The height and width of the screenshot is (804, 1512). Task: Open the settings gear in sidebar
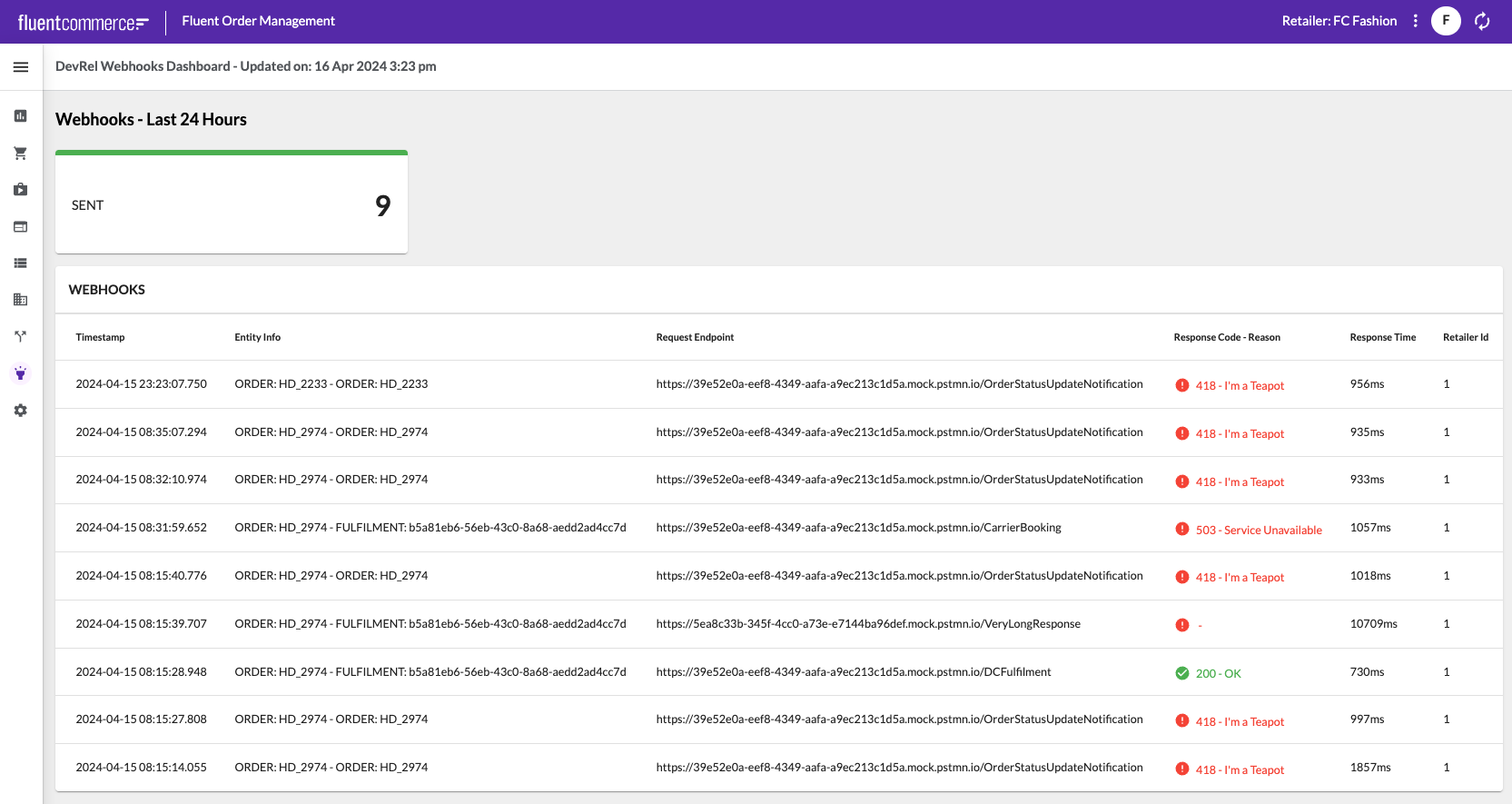click(x=21, y=411)
